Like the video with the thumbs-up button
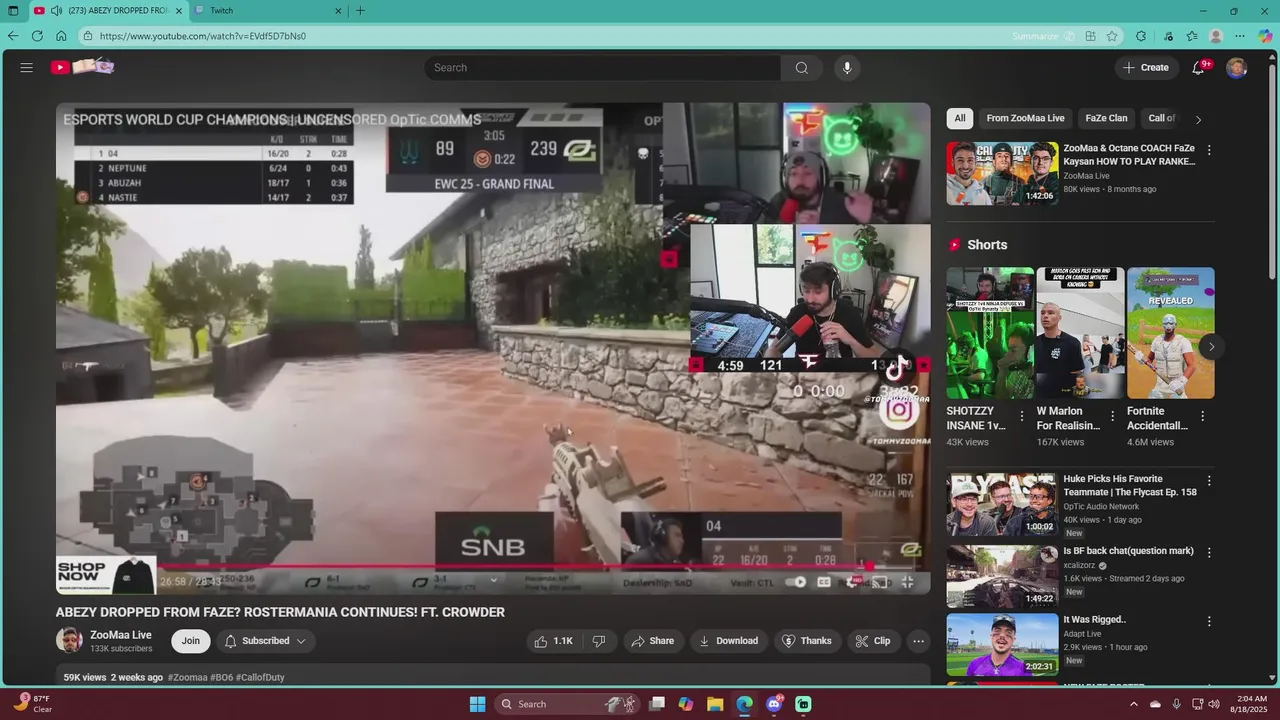 click(553, 641)
